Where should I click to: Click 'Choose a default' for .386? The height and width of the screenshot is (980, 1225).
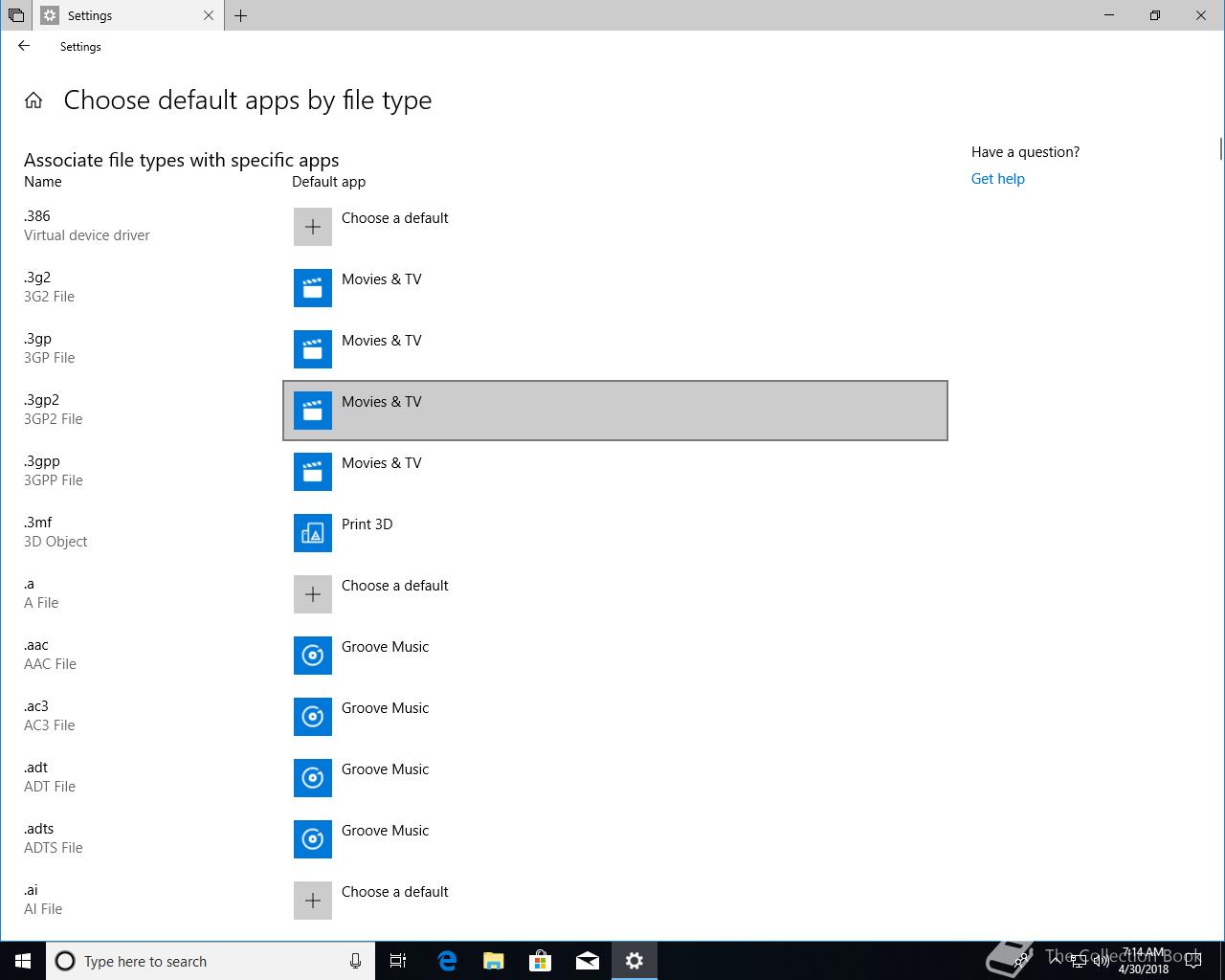[395, 218]
